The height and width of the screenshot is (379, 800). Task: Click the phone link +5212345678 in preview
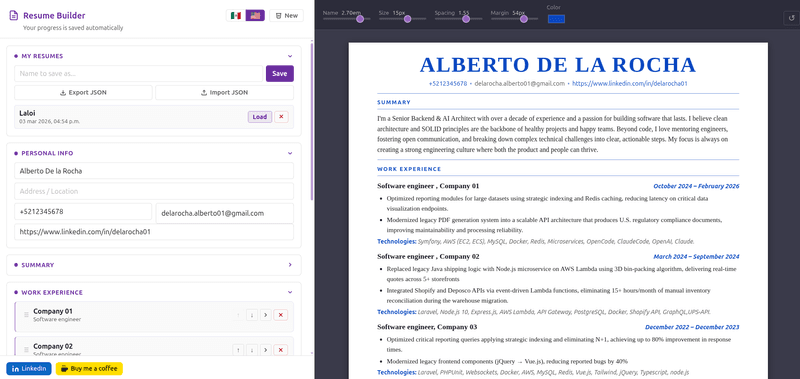point(447,84)
